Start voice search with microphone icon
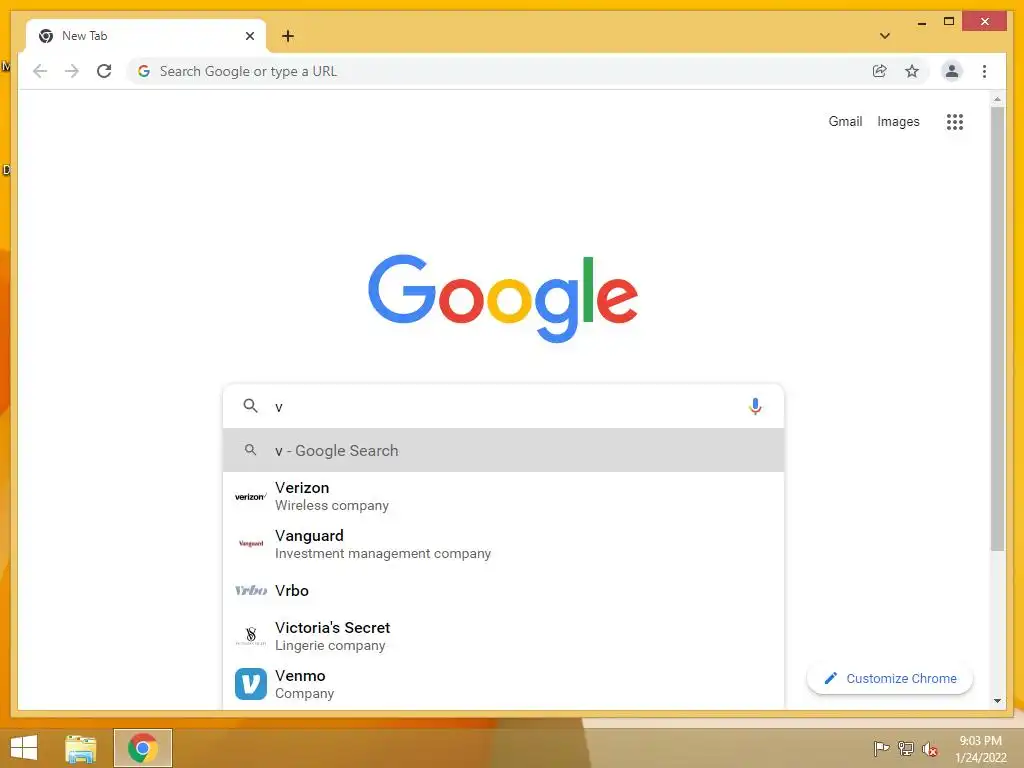Viewport: 1024px width, 768px height. [755, 406]
